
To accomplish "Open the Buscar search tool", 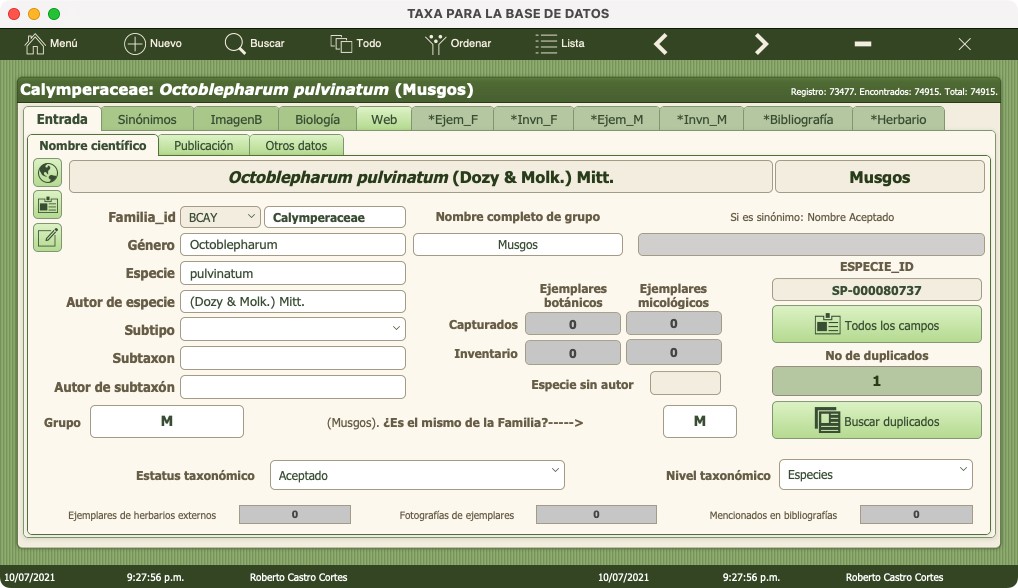I will click(x=236, y=44).
